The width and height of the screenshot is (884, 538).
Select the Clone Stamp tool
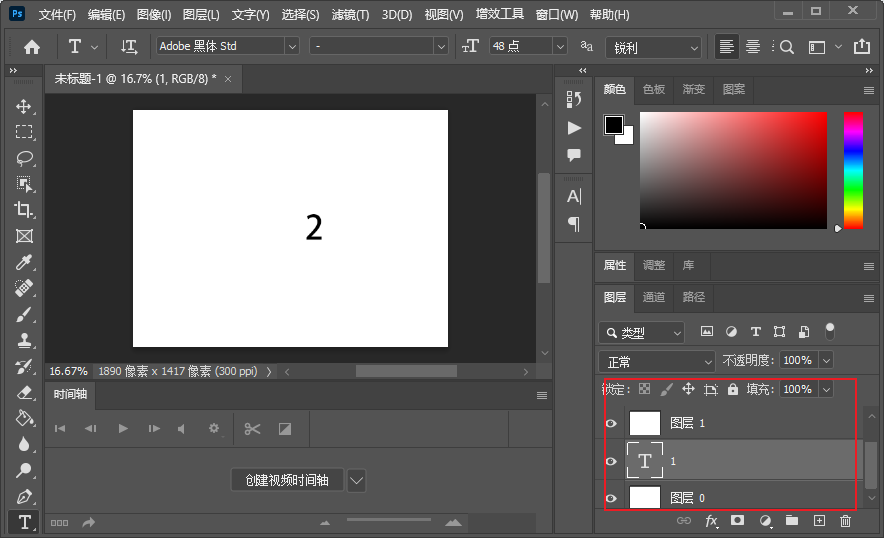pos(24,341)
